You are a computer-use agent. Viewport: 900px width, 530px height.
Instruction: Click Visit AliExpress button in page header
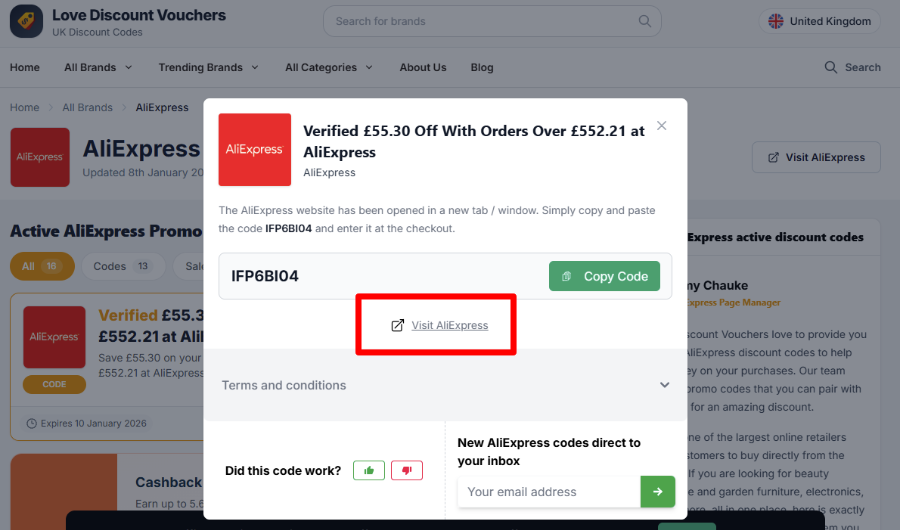816,157
